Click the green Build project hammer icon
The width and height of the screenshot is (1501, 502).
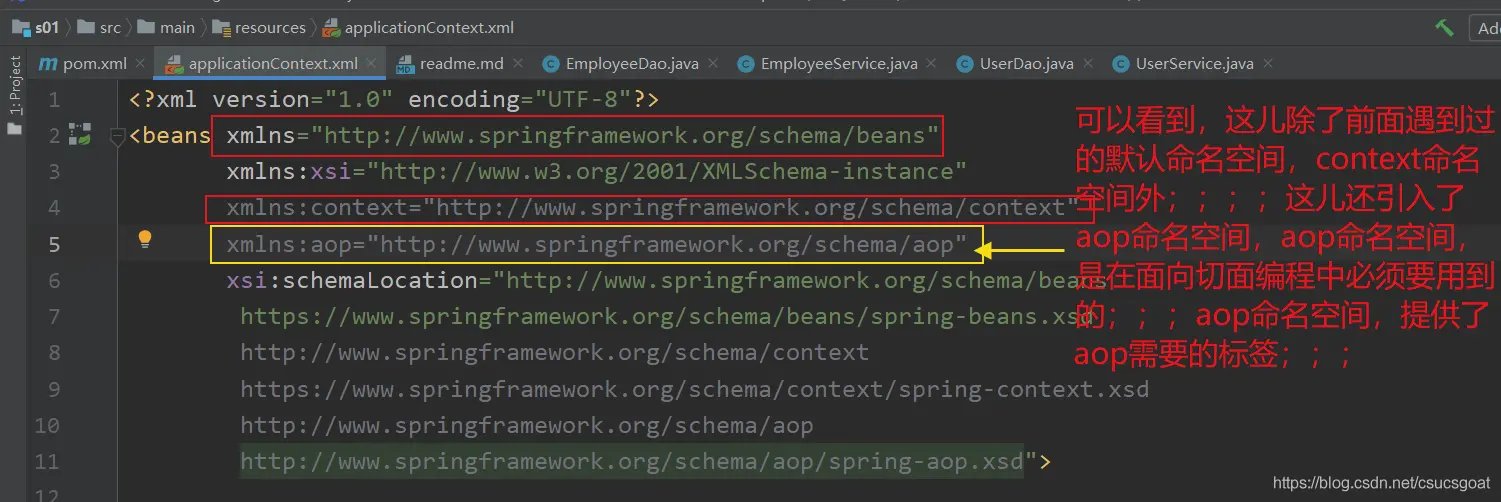click(x=1443, y=27)
